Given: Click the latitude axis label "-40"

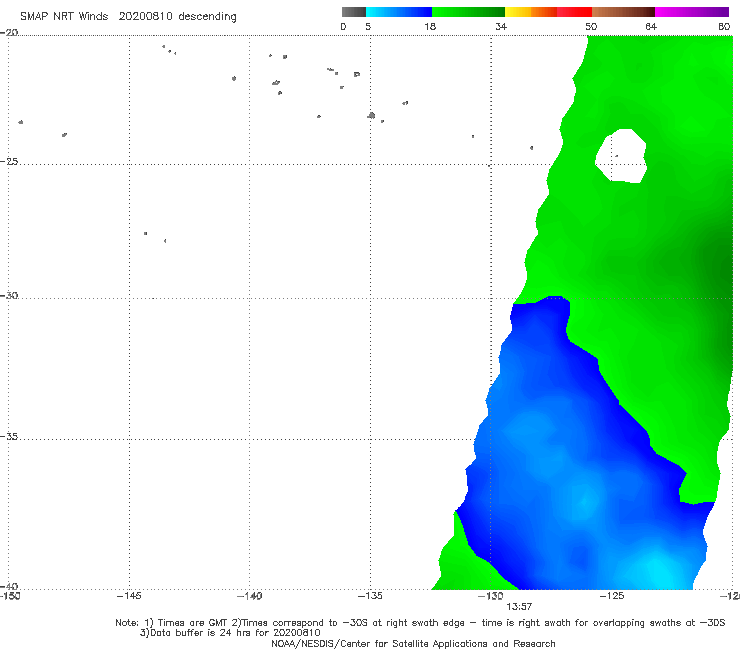Looking at the screenshot, I should click(9, 586).
